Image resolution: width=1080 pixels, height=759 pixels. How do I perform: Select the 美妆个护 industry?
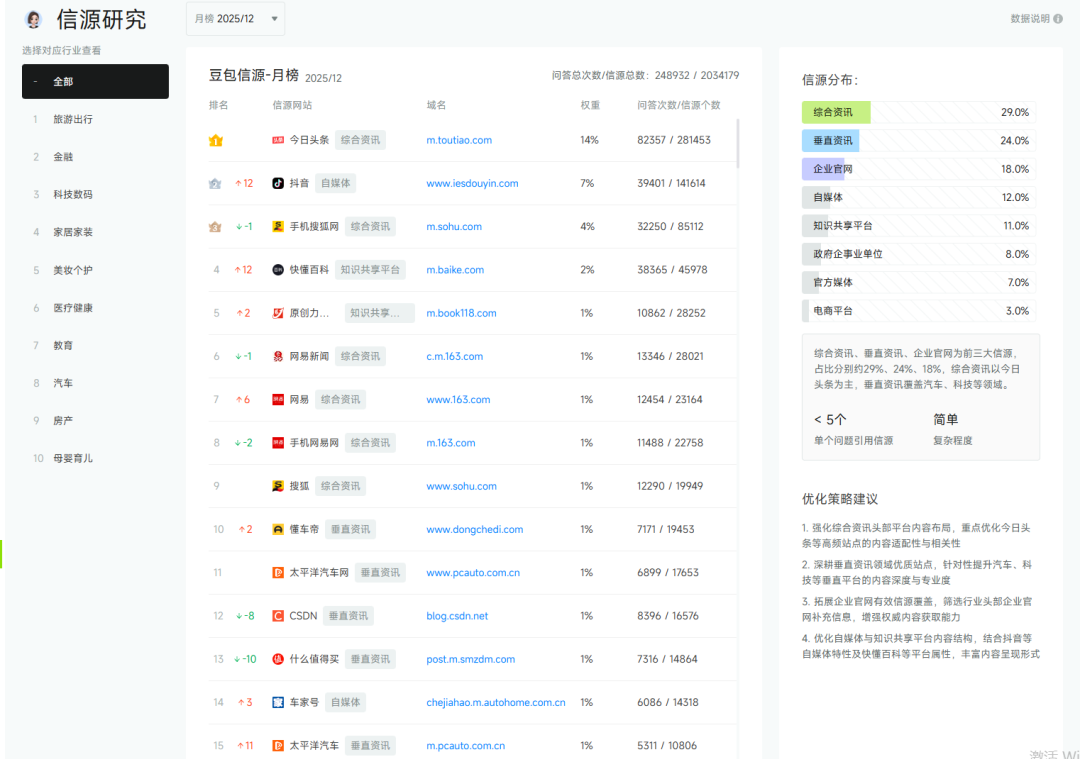pyautogui.click(x=73, y=270)
